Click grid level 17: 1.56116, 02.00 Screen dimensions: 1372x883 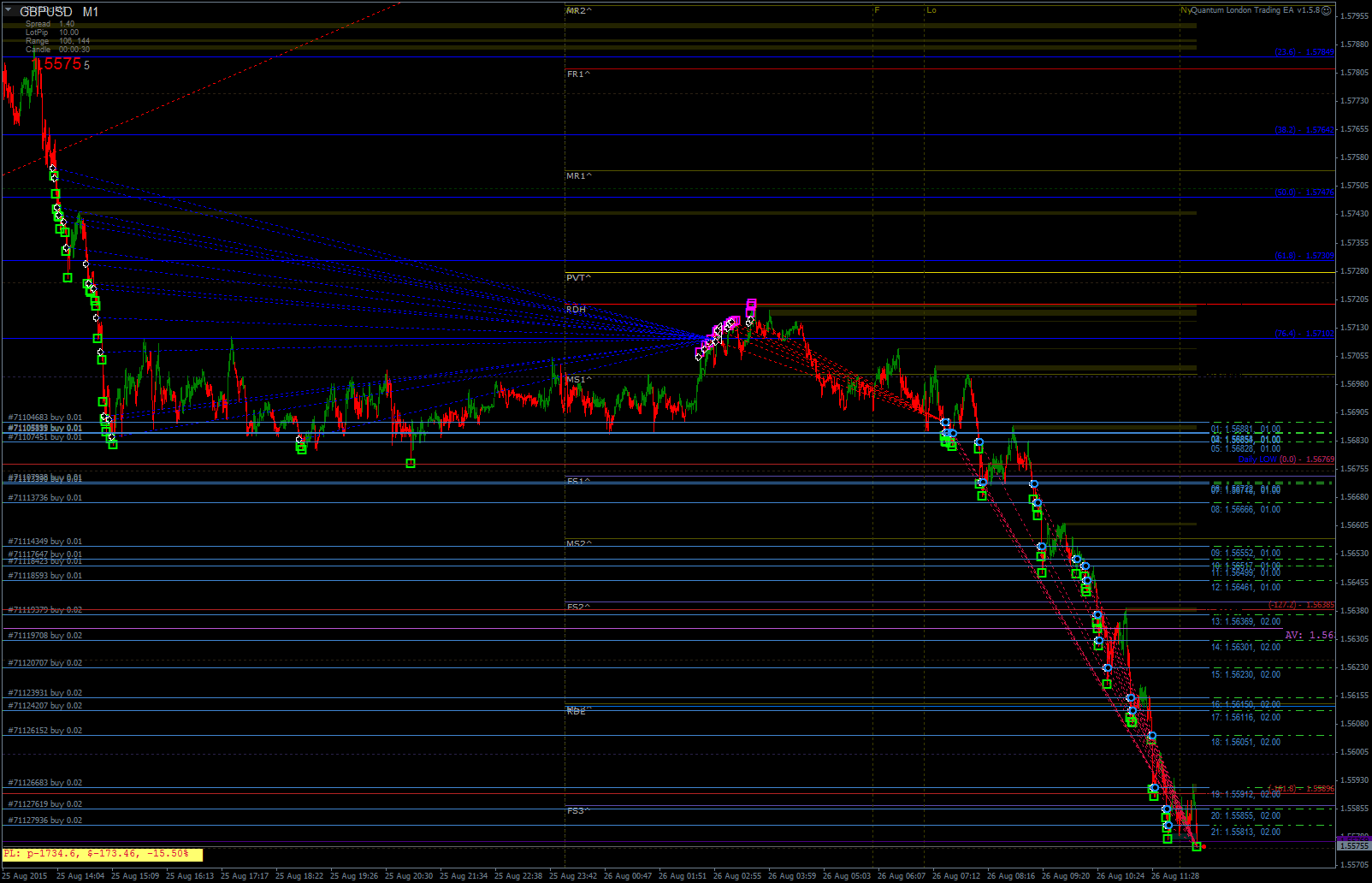tap(1245, 718)
